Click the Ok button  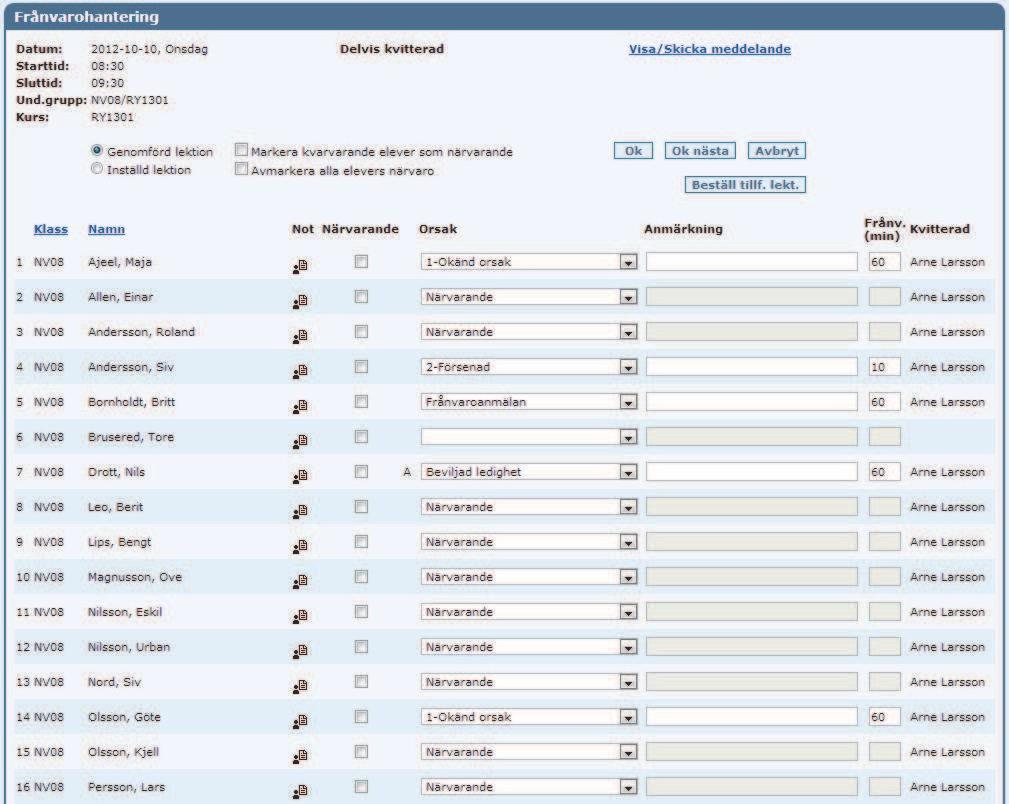pos(633,151)
